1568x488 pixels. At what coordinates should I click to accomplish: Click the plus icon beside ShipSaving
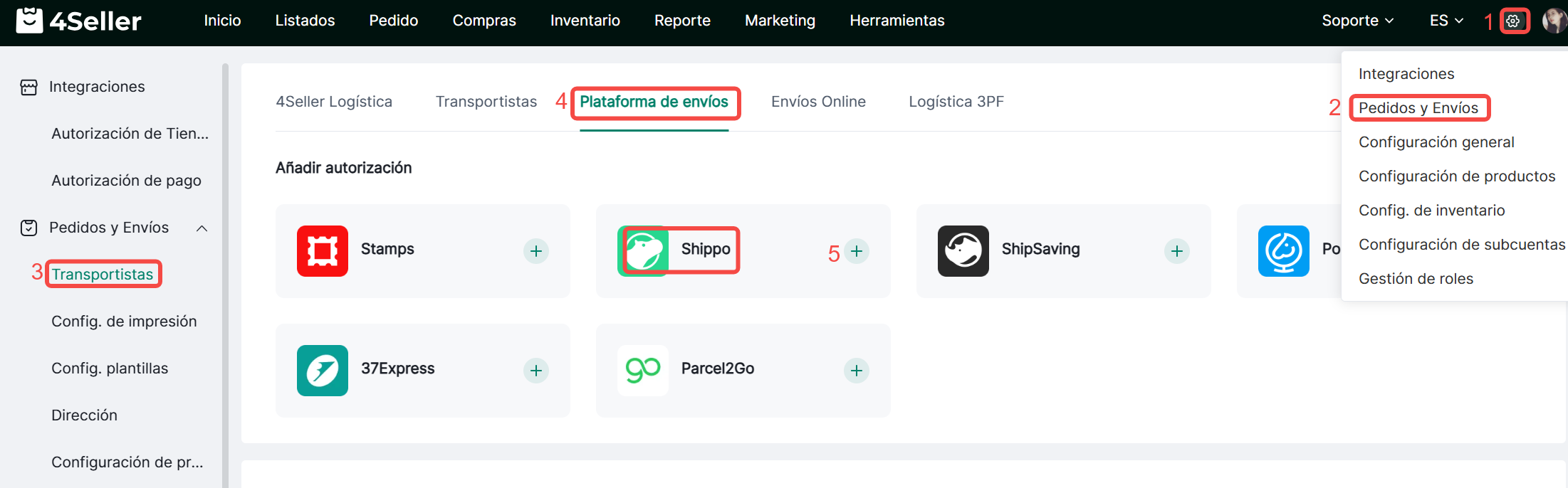(1177, 251)
